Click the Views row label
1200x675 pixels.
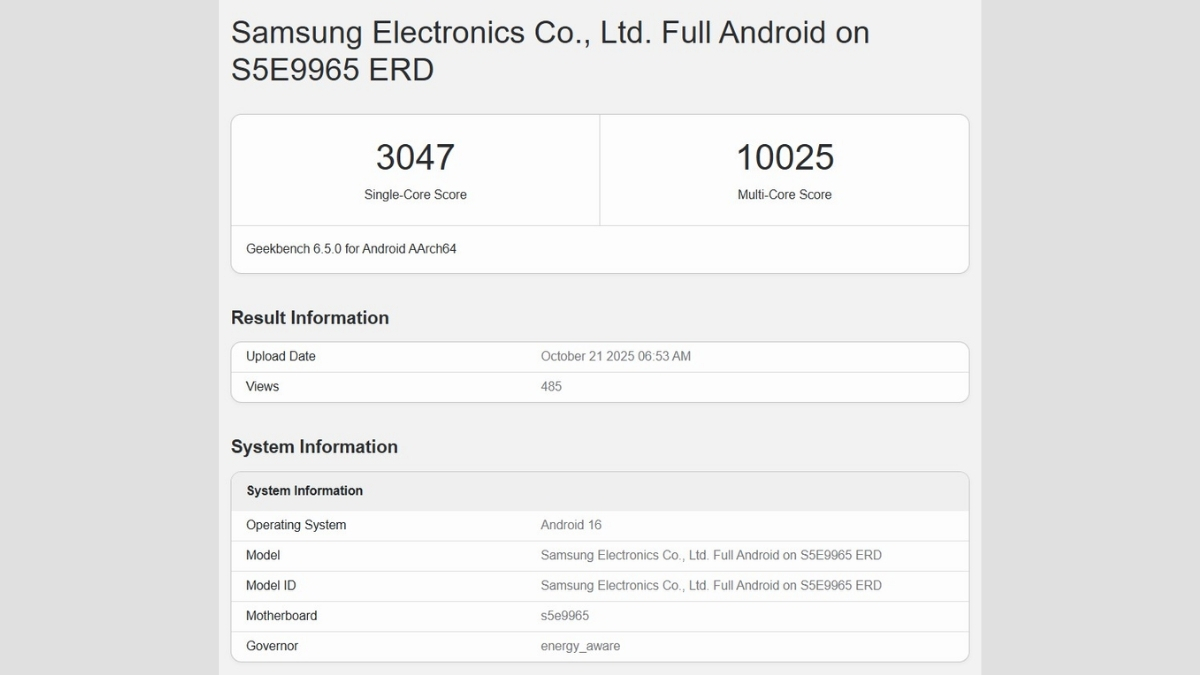pyautogui.click(x=263, y=386)
